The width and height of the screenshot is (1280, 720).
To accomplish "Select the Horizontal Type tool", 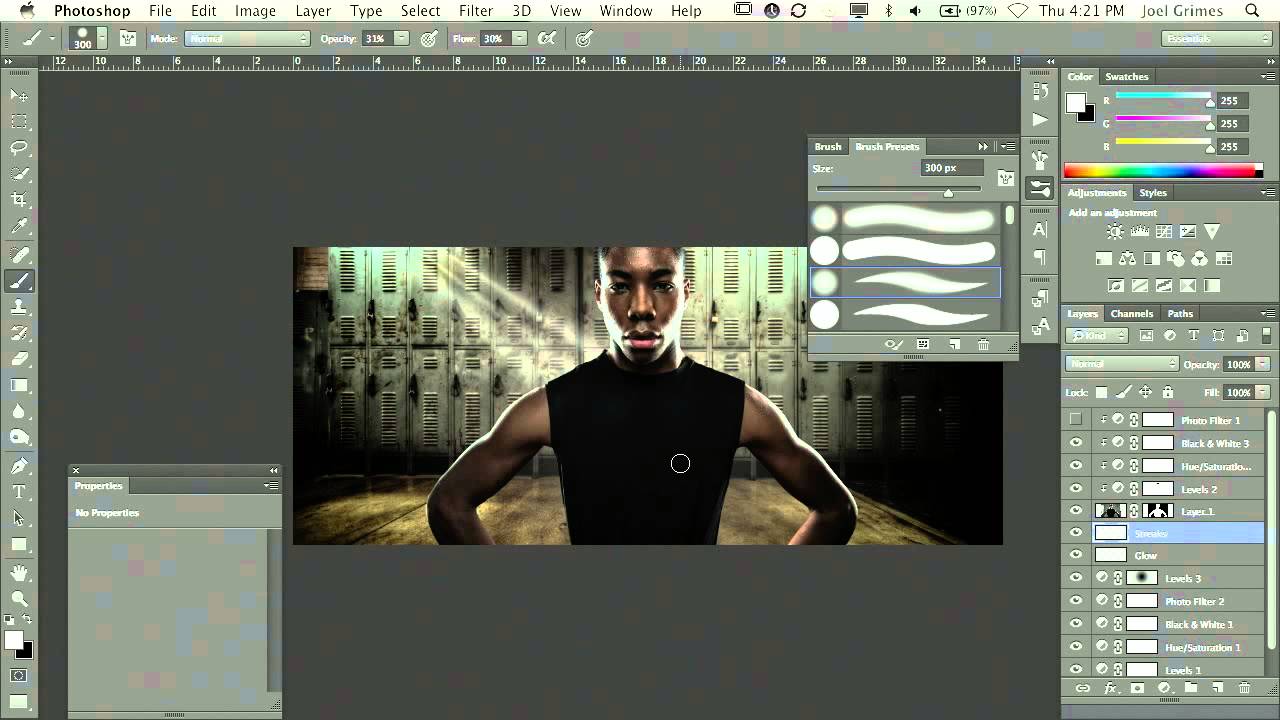I will (x=19, y=492).
